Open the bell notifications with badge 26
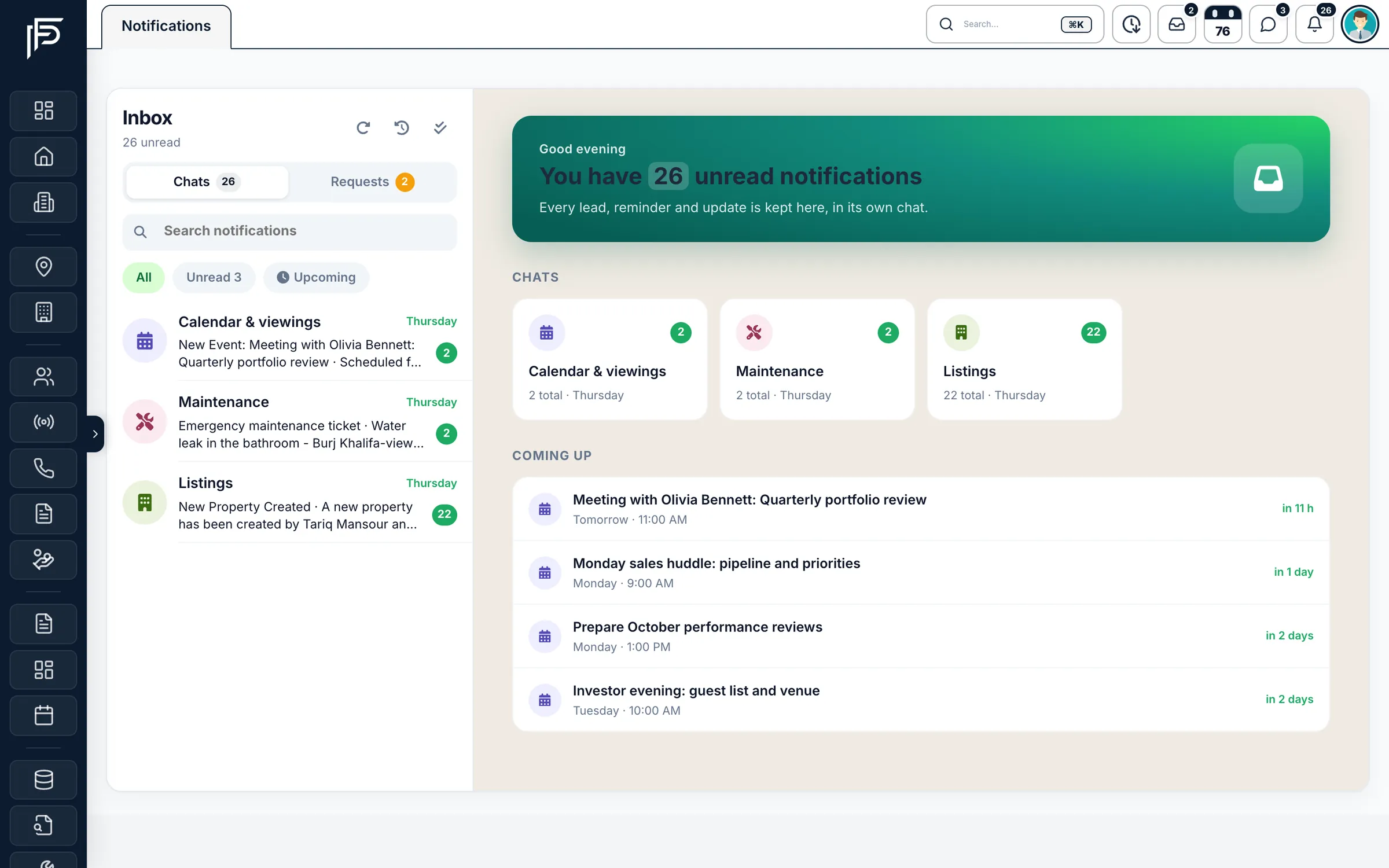The height and width of the screenshot is (868, 1389). (x=1314, y=24)
